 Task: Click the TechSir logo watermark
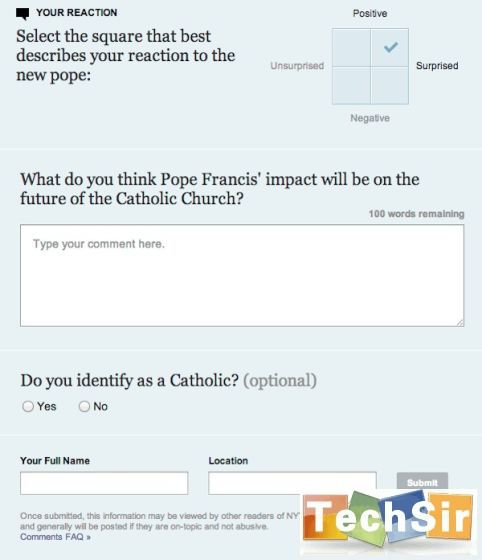388,520
